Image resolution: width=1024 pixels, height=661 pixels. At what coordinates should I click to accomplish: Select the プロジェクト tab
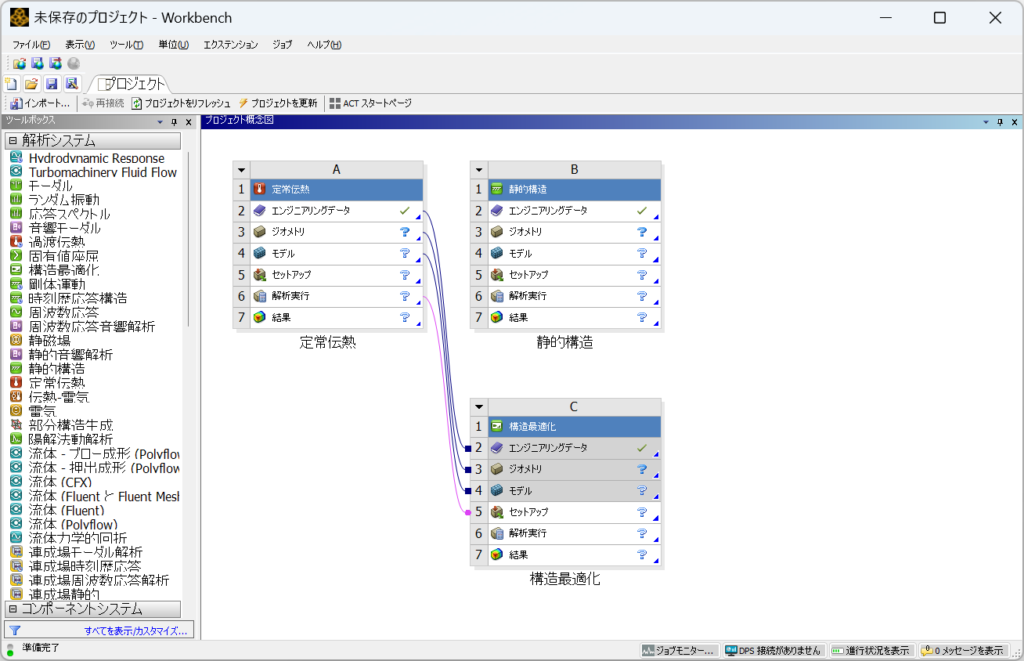pyautogui.click(x=131, y=84)
